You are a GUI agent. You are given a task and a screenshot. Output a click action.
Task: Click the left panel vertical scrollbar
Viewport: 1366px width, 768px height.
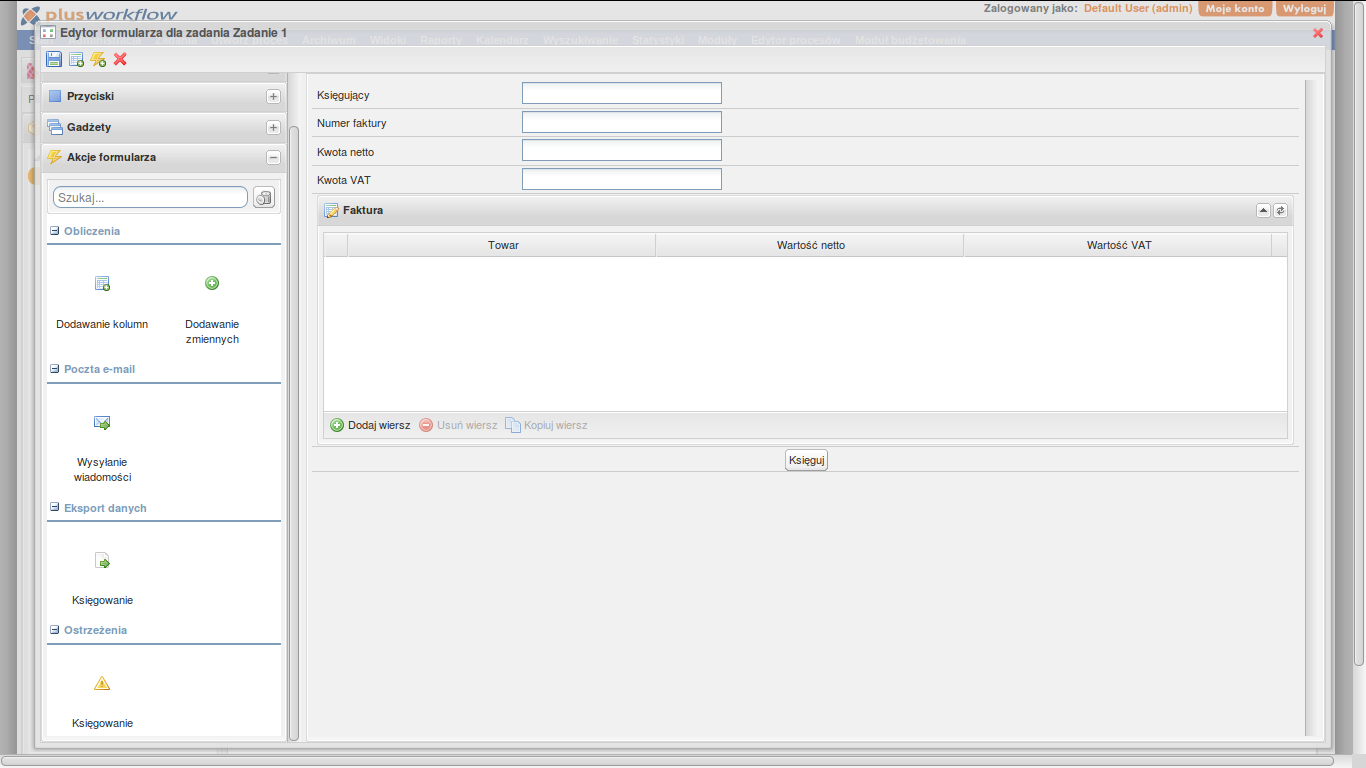point(293,432)
